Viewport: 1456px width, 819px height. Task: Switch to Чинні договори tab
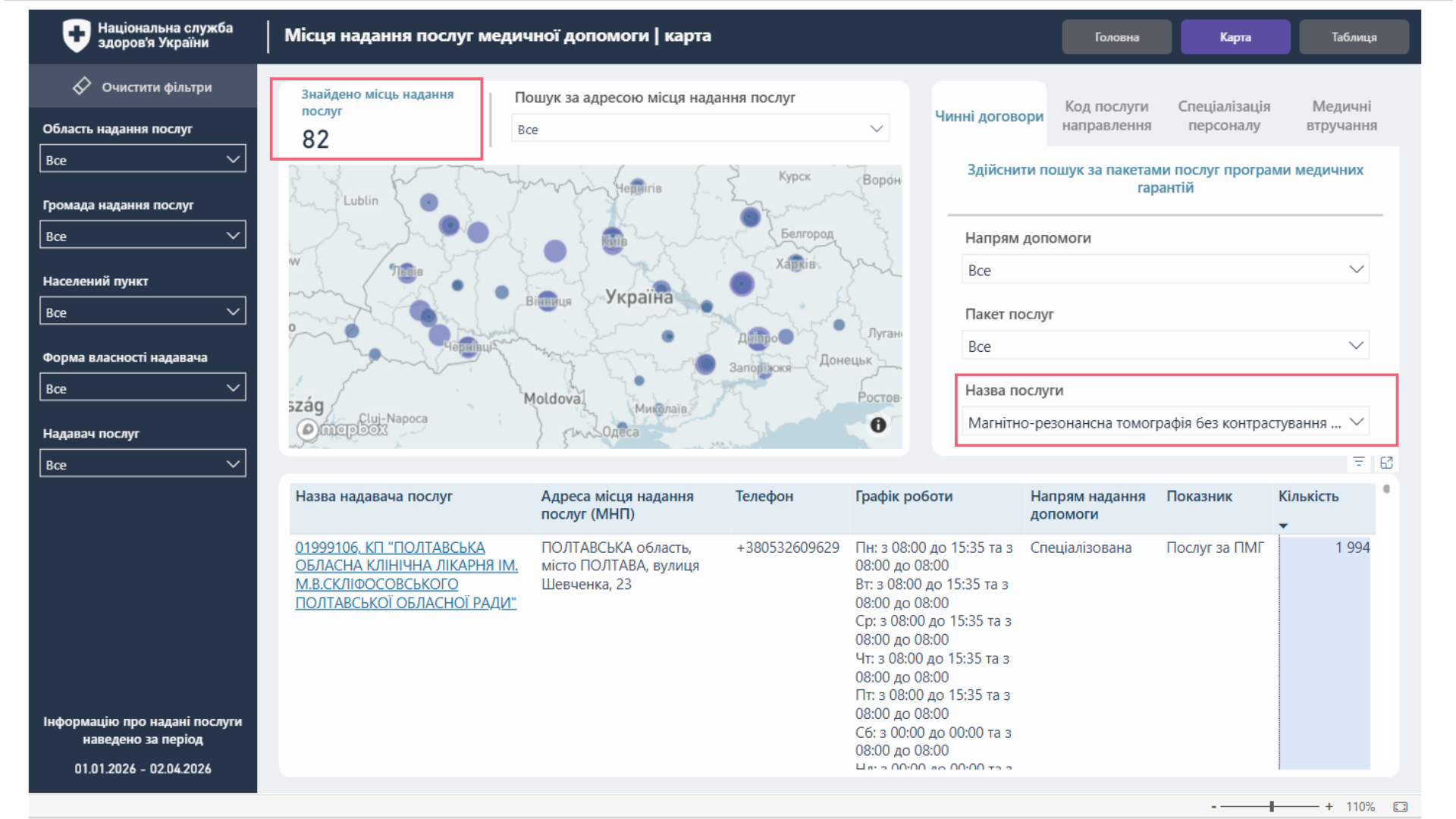coord(989,116)
